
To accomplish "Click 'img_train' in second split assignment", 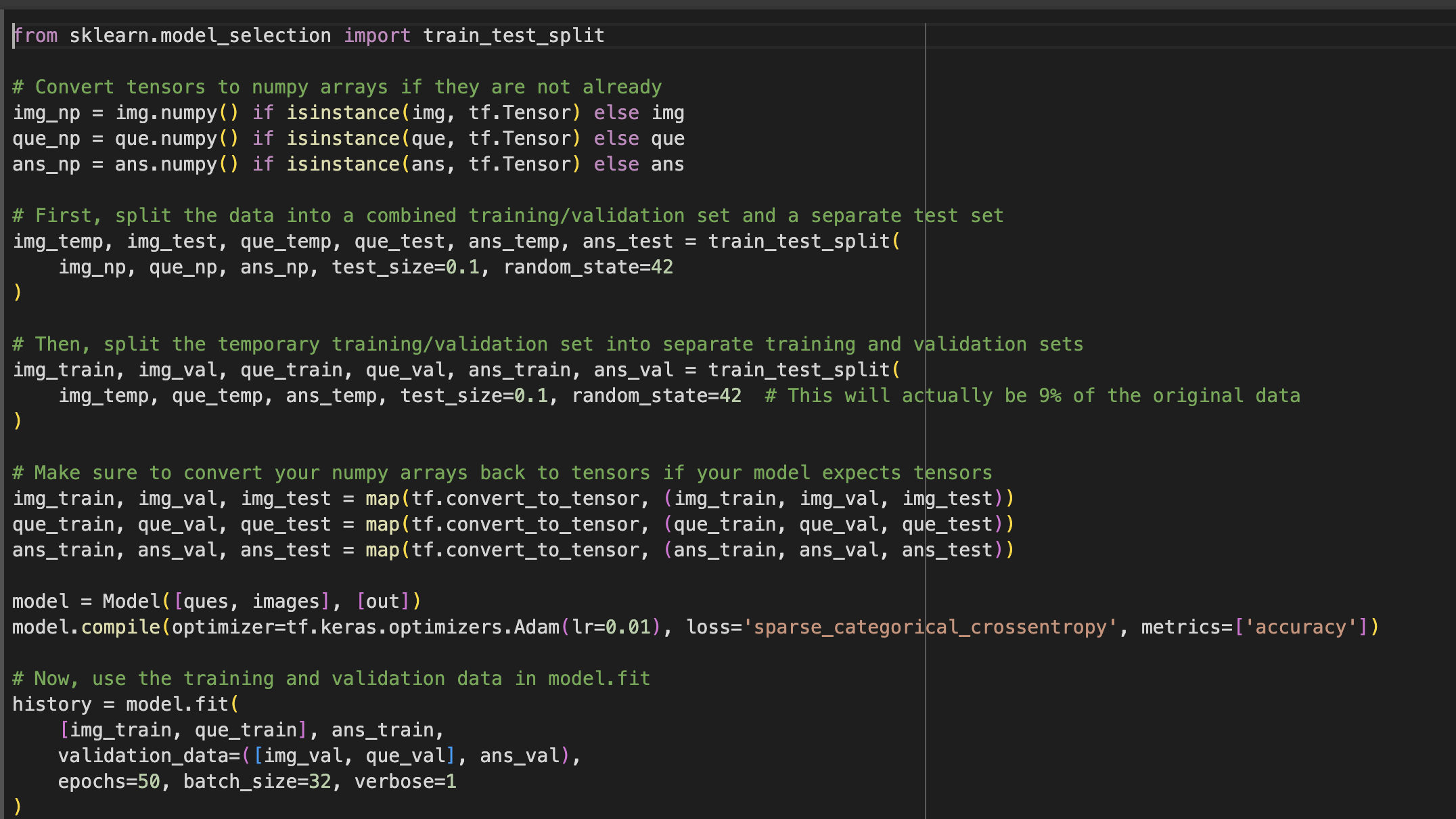I will (x=64, y=370).
